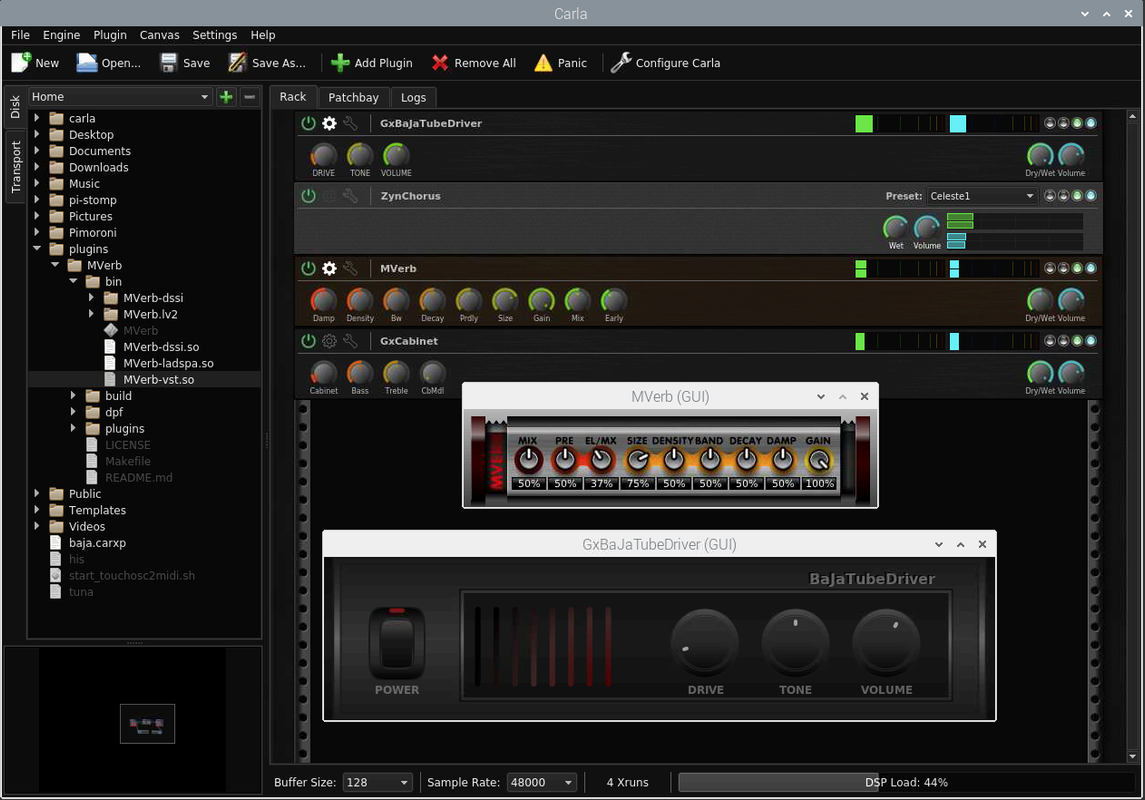Click SIZE knob in MVerb GUI
1145x800 pixels.
pyautogui.click(x=637, y=460)
